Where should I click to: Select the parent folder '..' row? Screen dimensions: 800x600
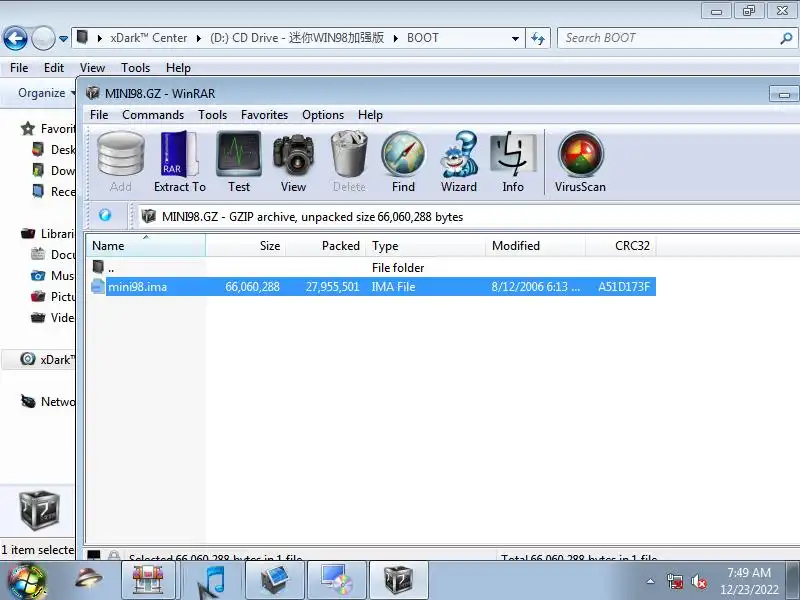click(x=372, y=267)
